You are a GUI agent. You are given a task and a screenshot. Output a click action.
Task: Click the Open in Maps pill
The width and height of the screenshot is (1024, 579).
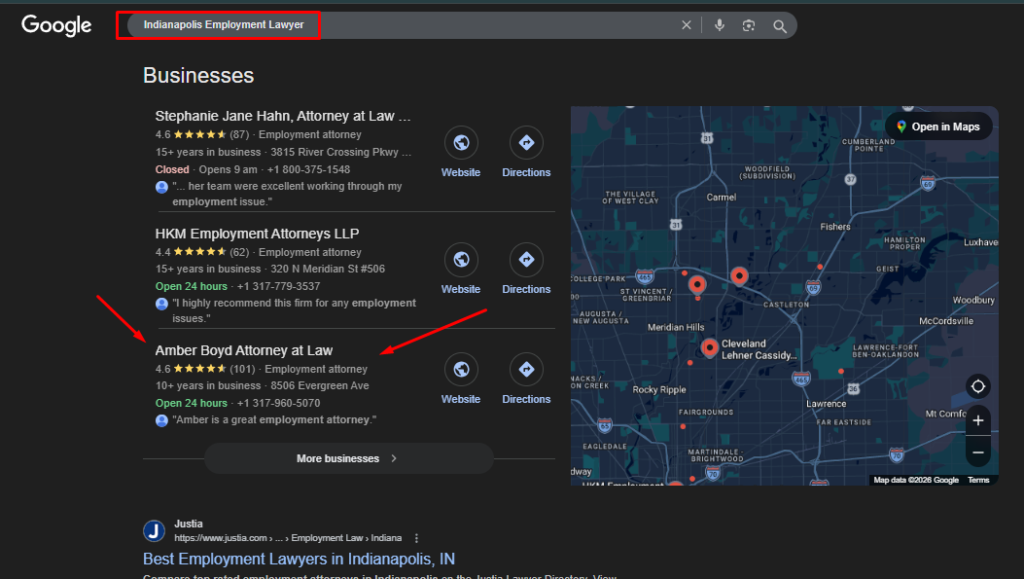(x=938, y=126)
